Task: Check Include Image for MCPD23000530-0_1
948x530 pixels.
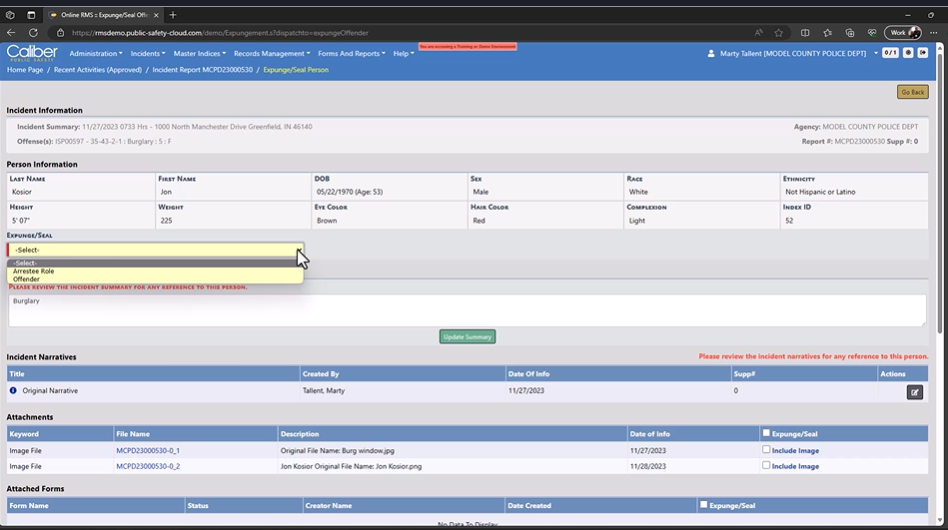Action: 766,450
